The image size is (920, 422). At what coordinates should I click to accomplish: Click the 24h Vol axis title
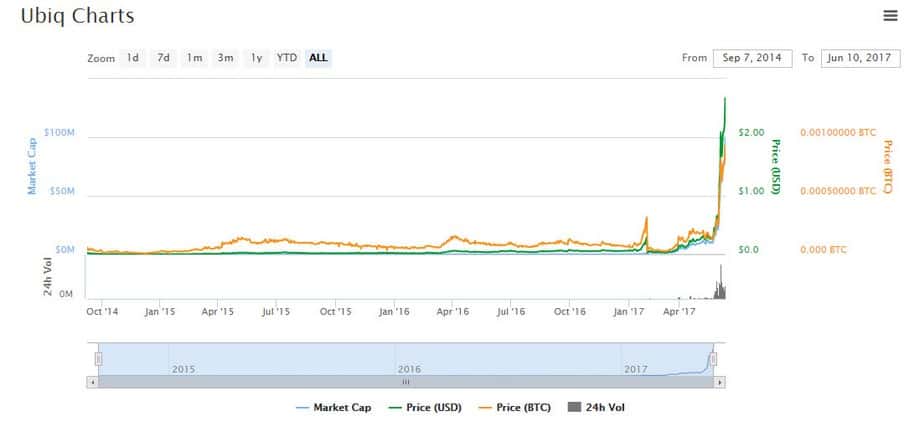coord(49,276)
